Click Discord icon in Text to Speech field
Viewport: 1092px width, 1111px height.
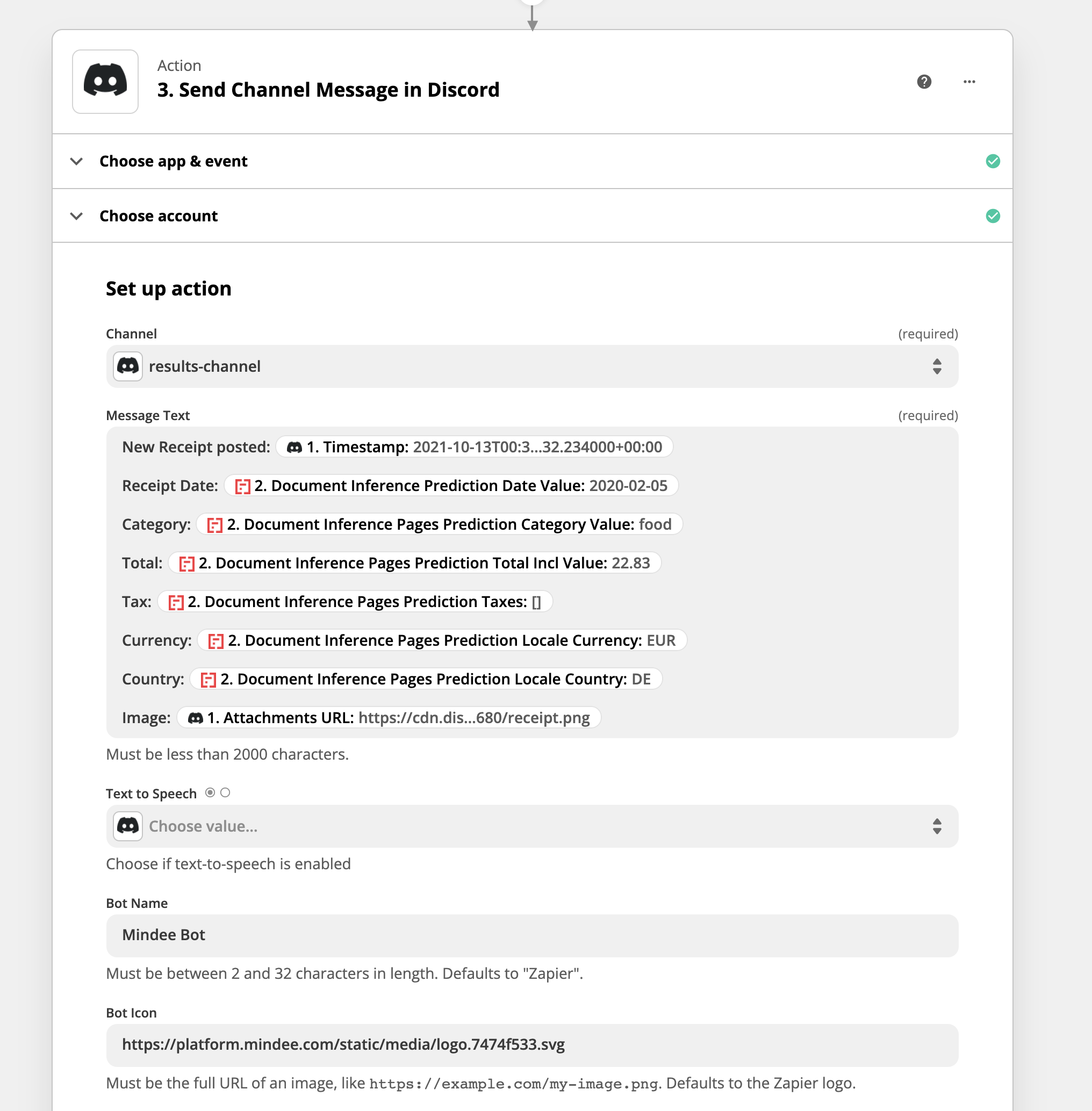coord(128,826)
